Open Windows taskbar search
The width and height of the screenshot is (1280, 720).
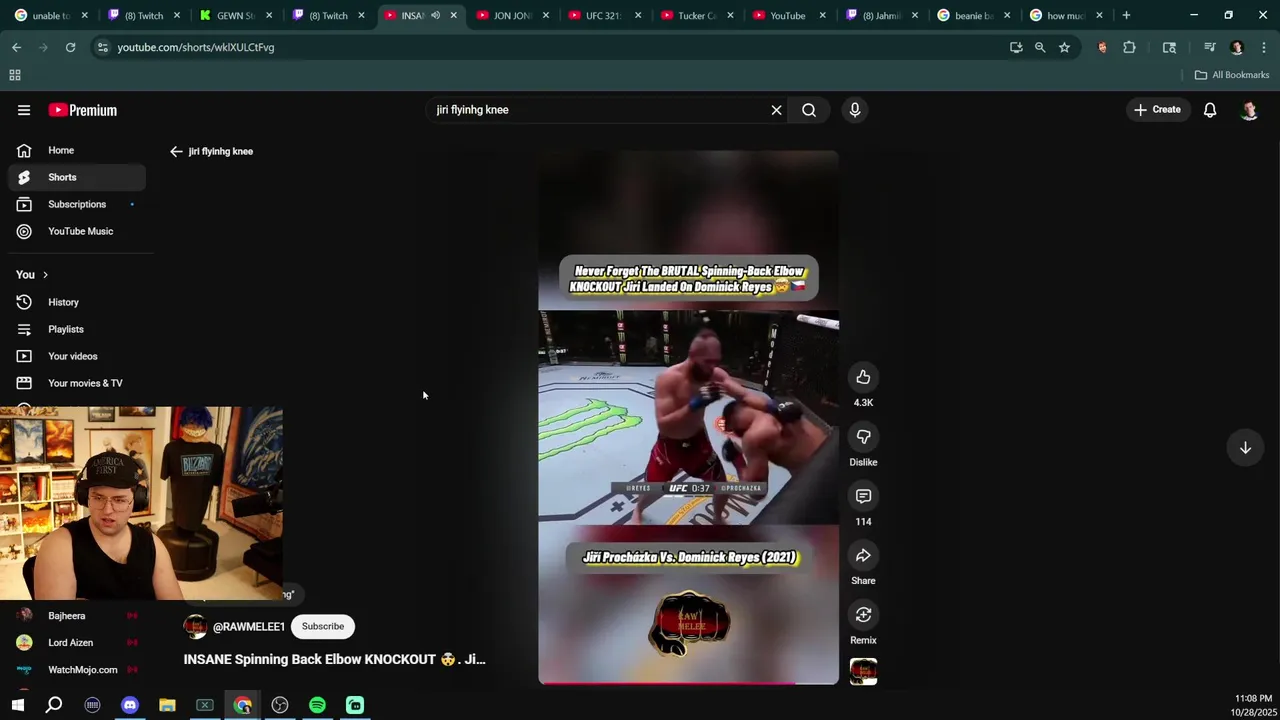click(54, 705)
